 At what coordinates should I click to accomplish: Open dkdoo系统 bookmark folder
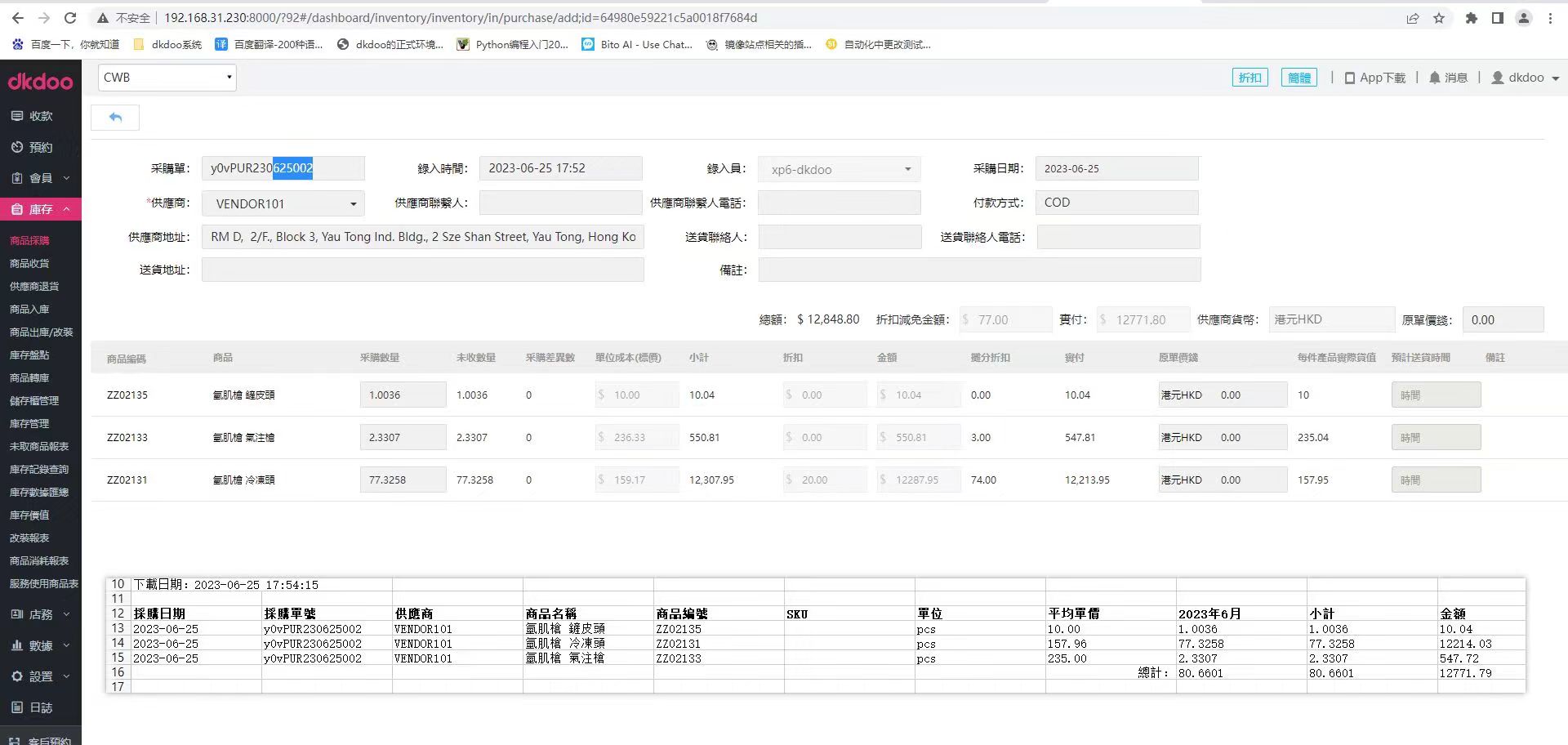(167, 44)
